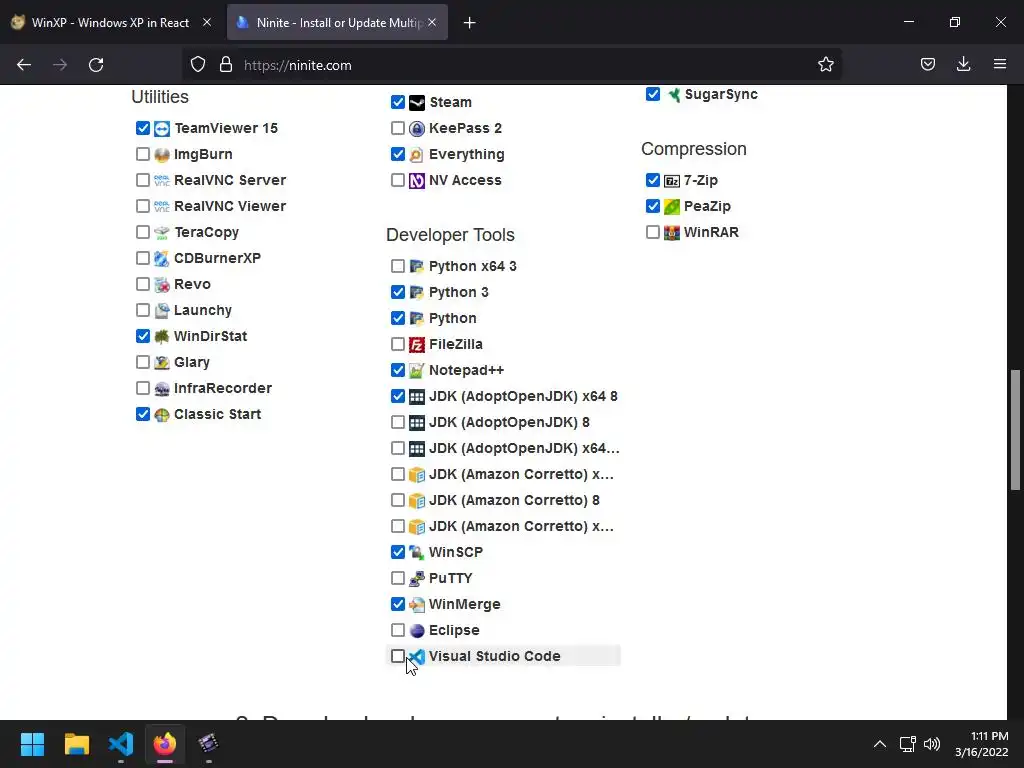Show site information shield icon
The width and height of the screenshot is (1024, 768).
point(198,64)
